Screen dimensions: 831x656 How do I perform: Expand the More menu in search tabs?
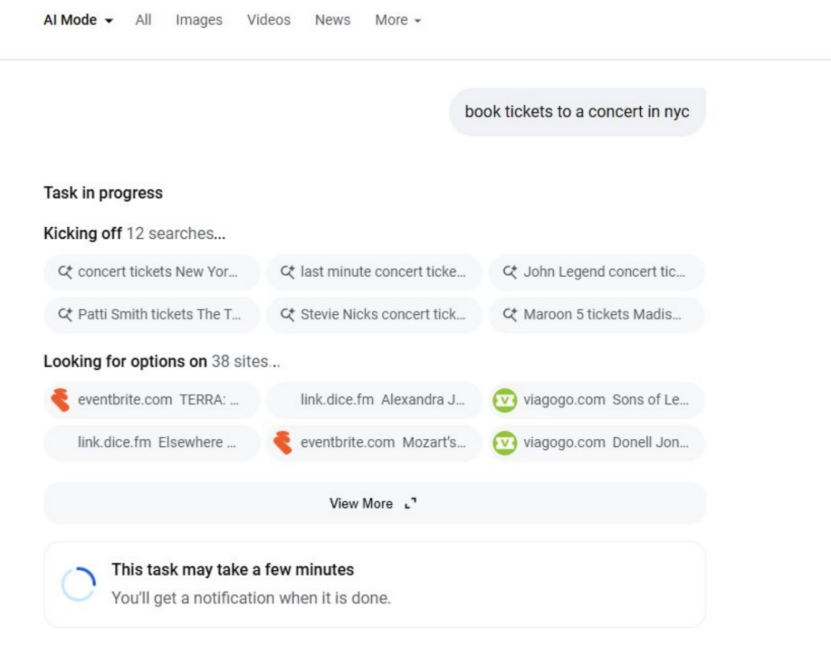click(x=397, y=20)
